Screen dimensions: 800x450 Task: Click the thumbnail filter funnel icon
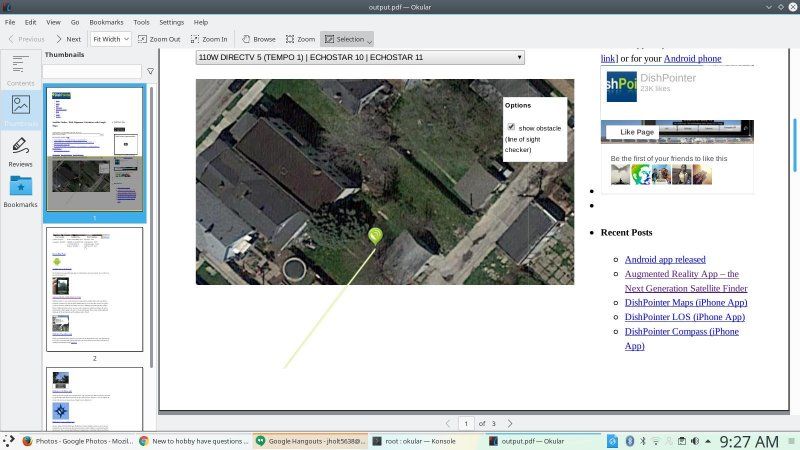(x=151, y=71)
